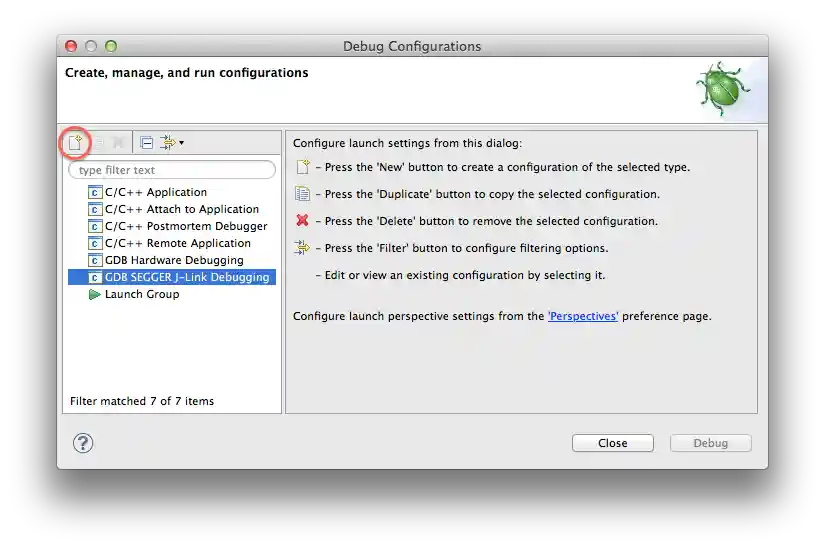Click the disabled Debug button
The height and width of the screenshot is (548, 825).
click(711, 443)
